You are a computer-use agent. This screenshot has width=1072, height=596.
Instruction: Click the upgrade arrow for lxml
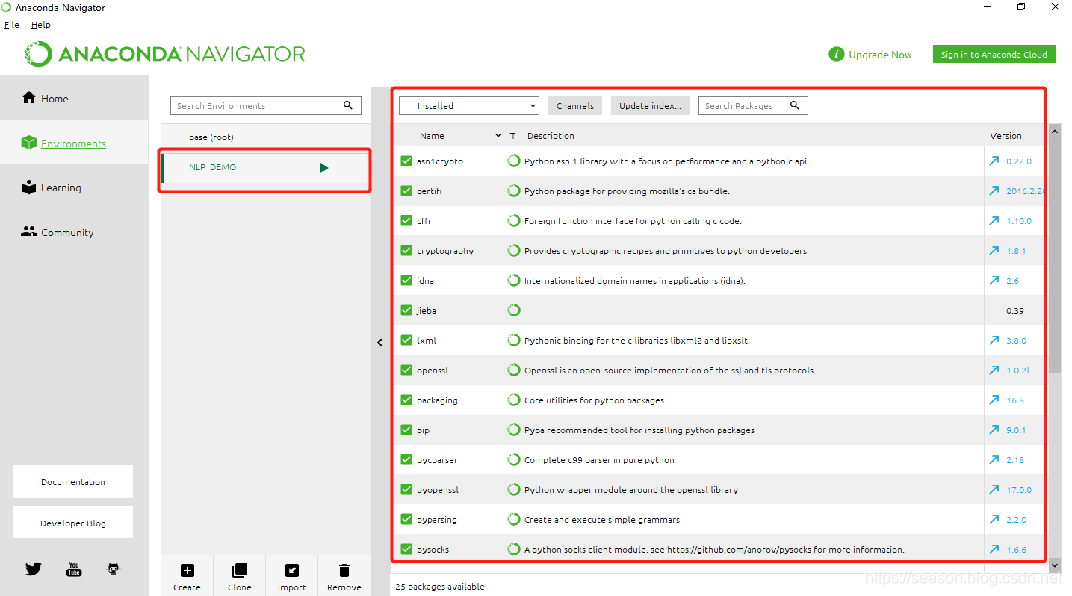point(994,340)
